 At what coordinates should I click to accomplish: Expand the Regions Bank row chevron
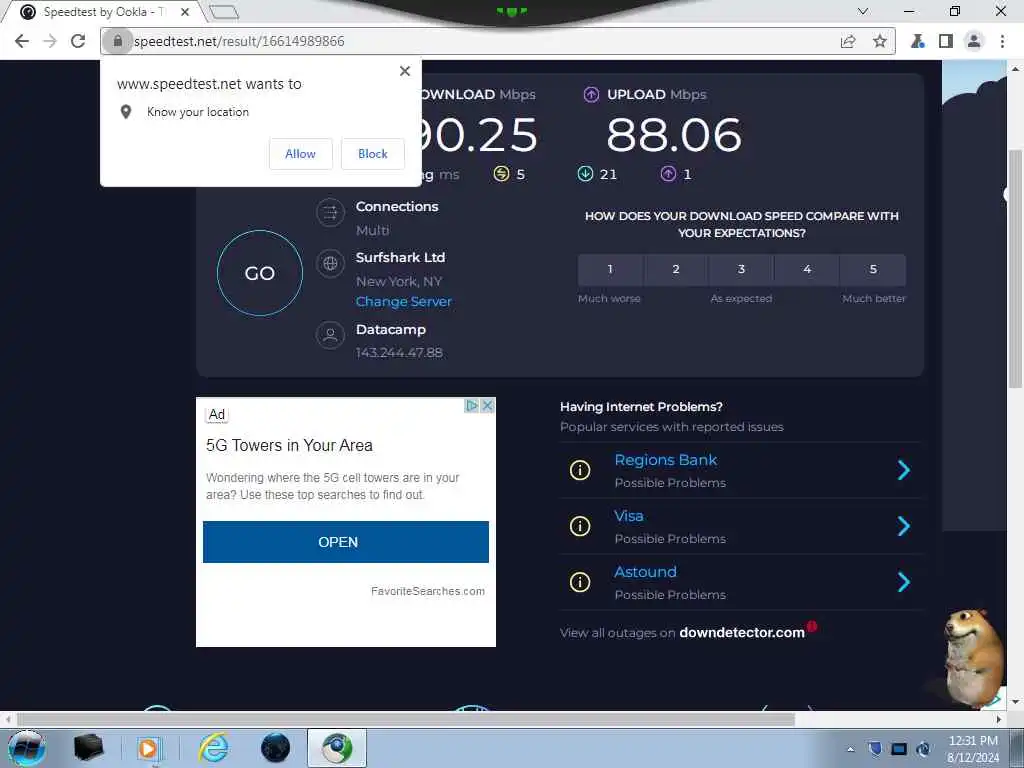click(x=904, y=470)
